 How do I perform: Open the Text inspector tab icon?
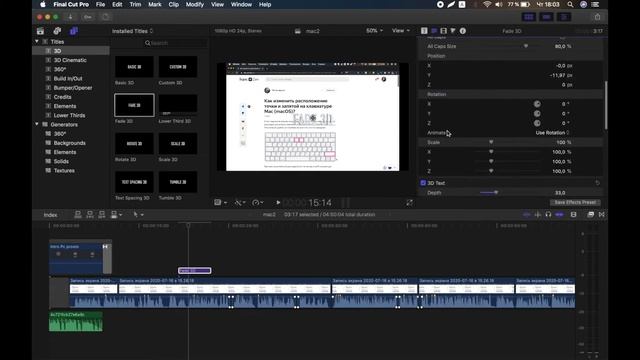pyautogui.click(x=434, y=31)
